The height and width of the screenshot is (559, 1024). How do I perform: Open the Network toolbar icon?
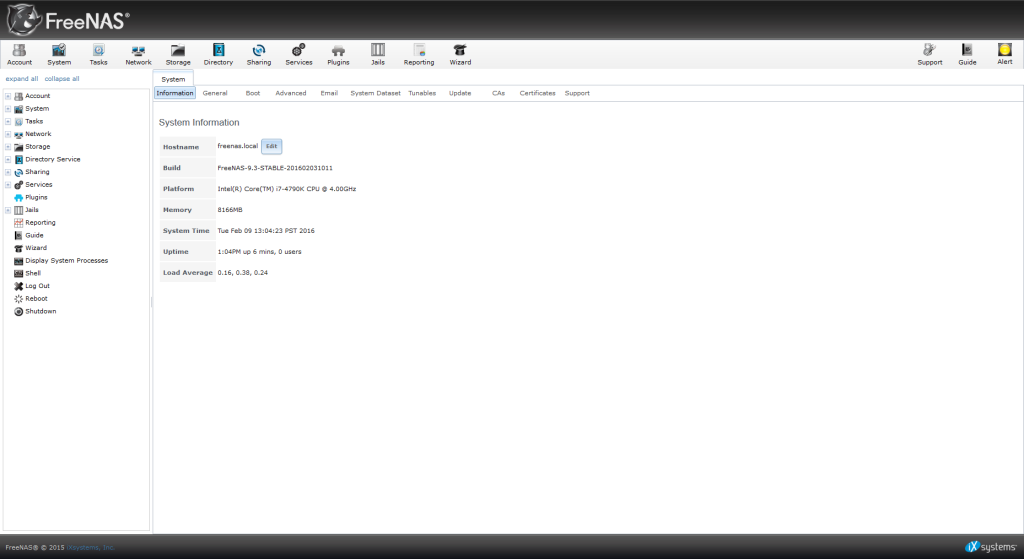[x=138, y=54]
